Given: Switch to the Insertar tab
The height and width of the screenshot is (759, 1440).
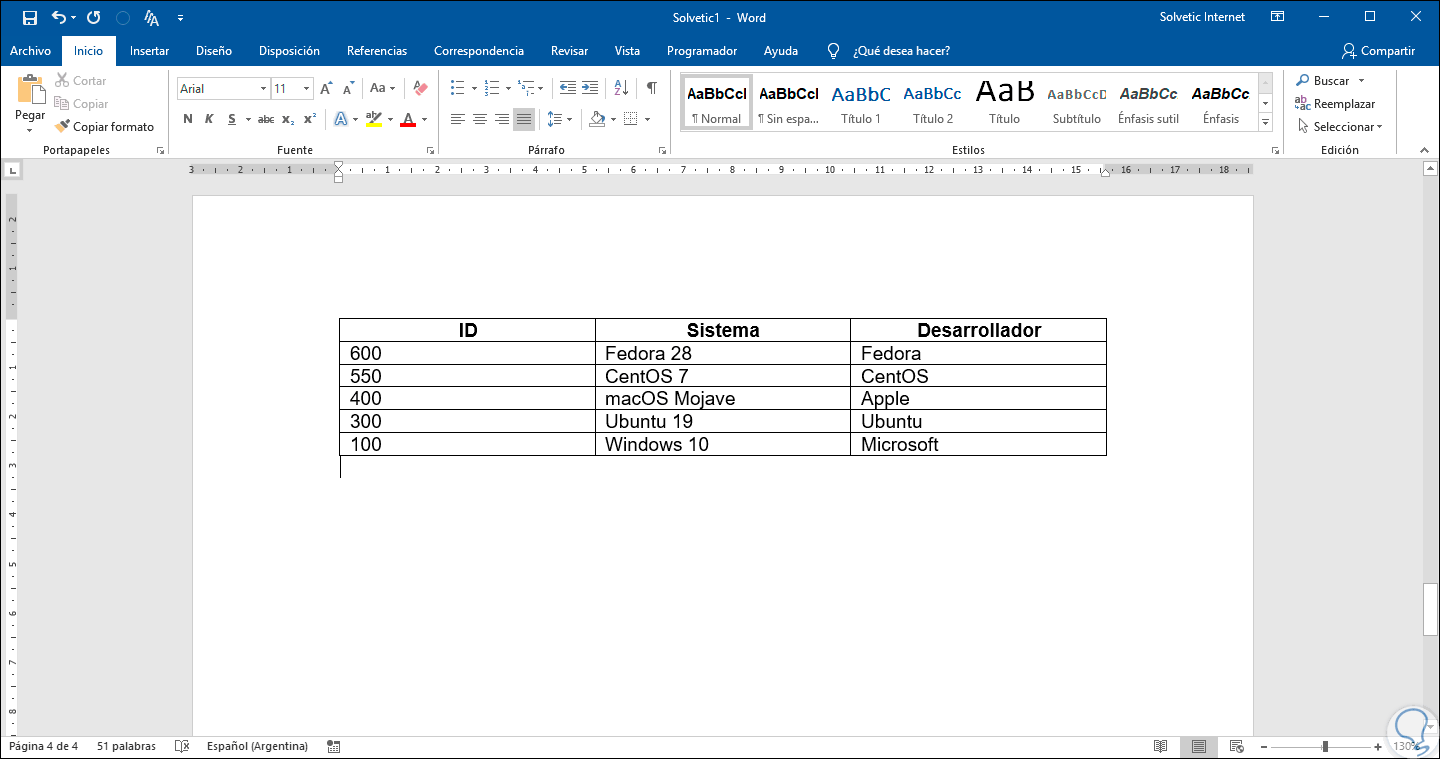Looking at the screenshot, I should click(149, 51).
